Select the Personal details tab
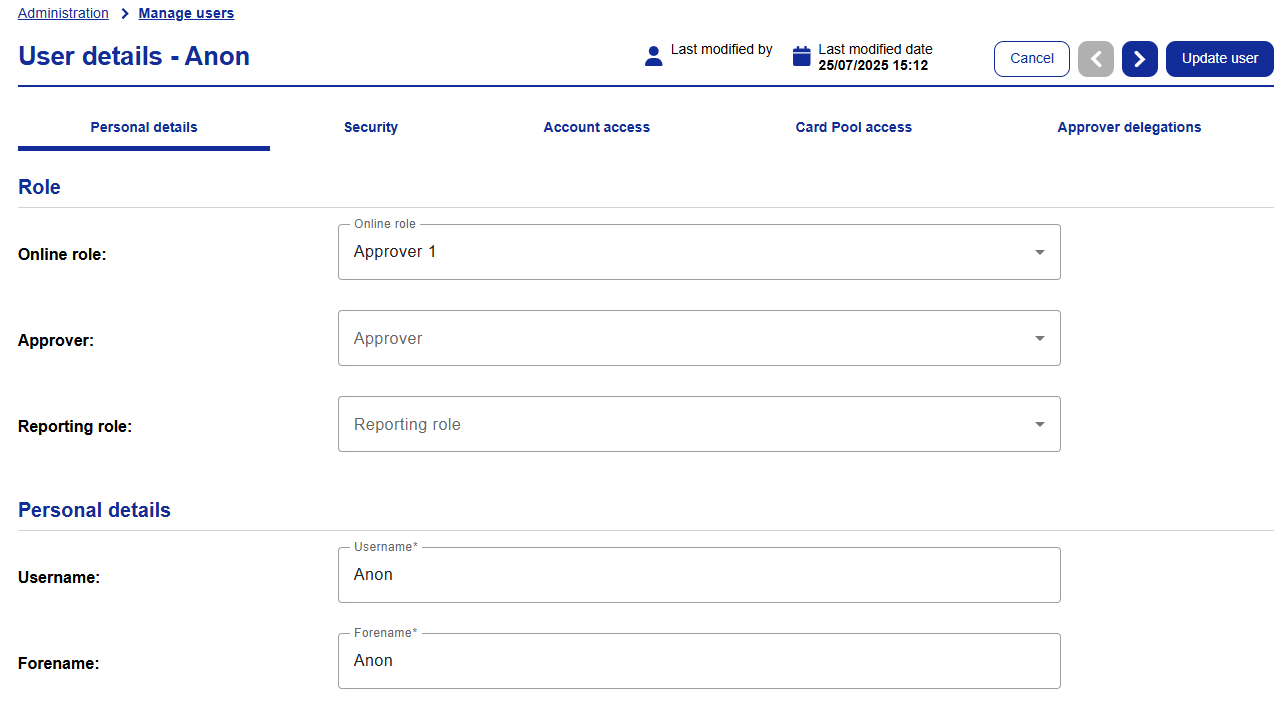The height and width of the screenshot is (703, 1283). tap(144, 127)
